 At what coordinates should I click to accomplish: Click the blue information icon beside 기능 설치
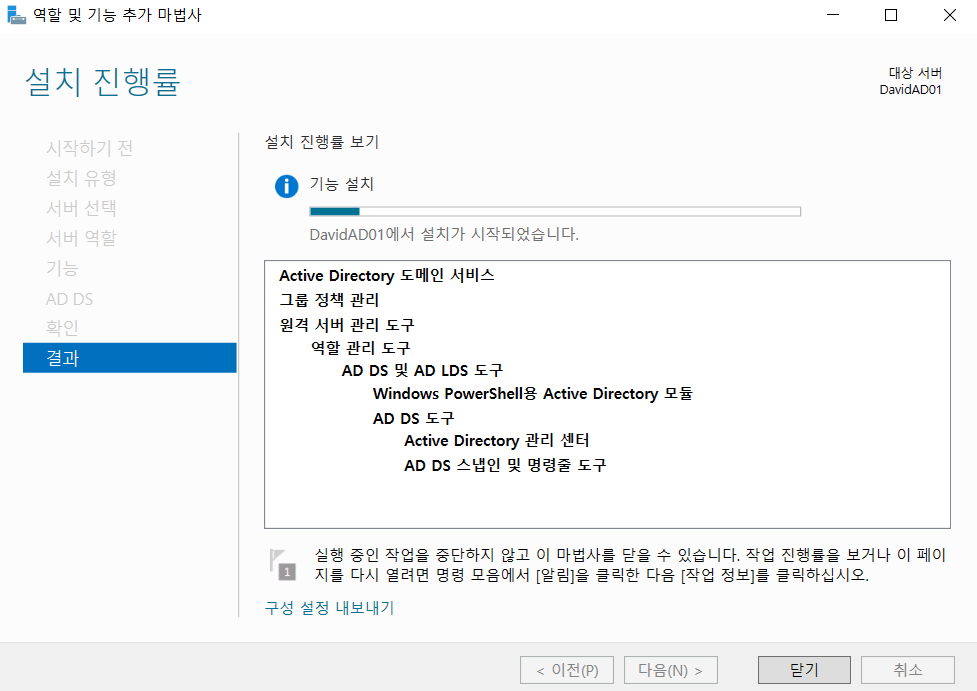(x=287, y=186)
